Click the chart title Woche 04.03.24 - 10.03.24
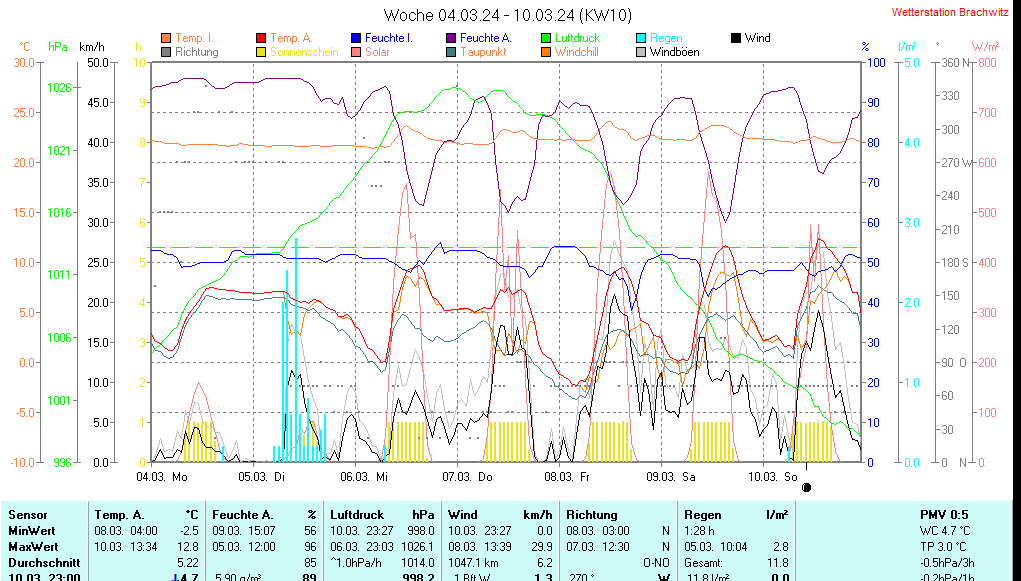Viewport: 1021px width, 581px height. 508,15
